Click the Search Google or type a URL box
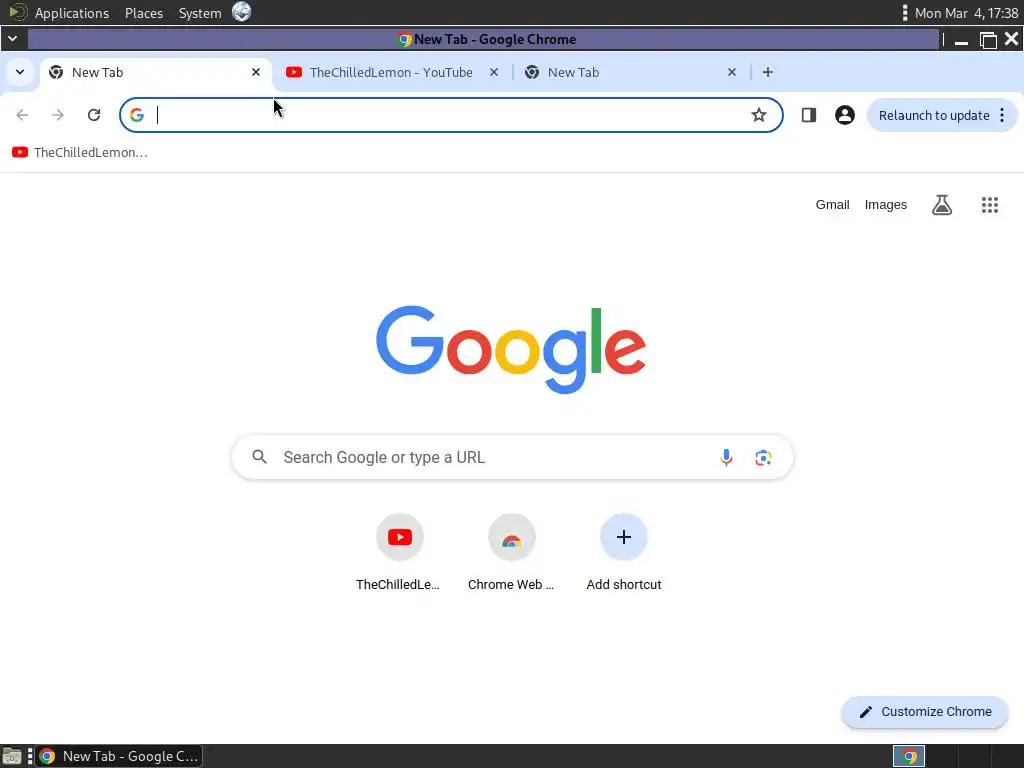 tap(513, 457)
